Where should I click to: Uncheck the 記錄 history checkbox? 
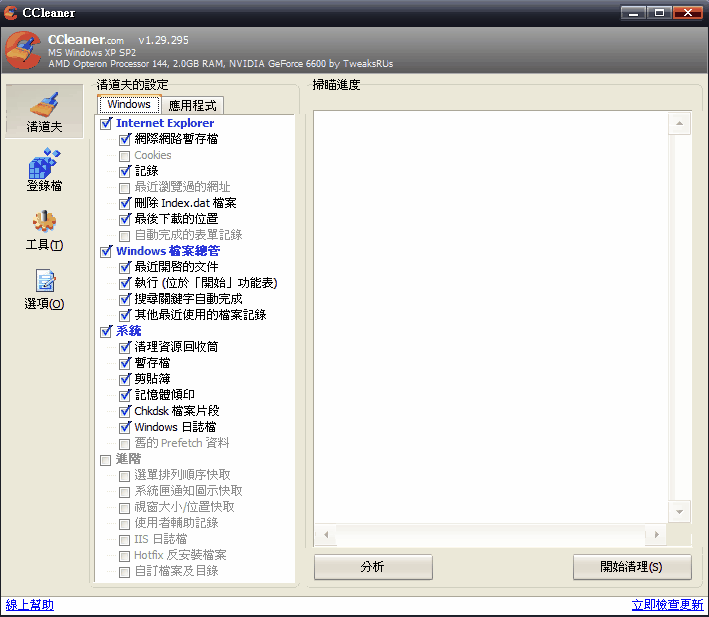[x=125, y=171]
